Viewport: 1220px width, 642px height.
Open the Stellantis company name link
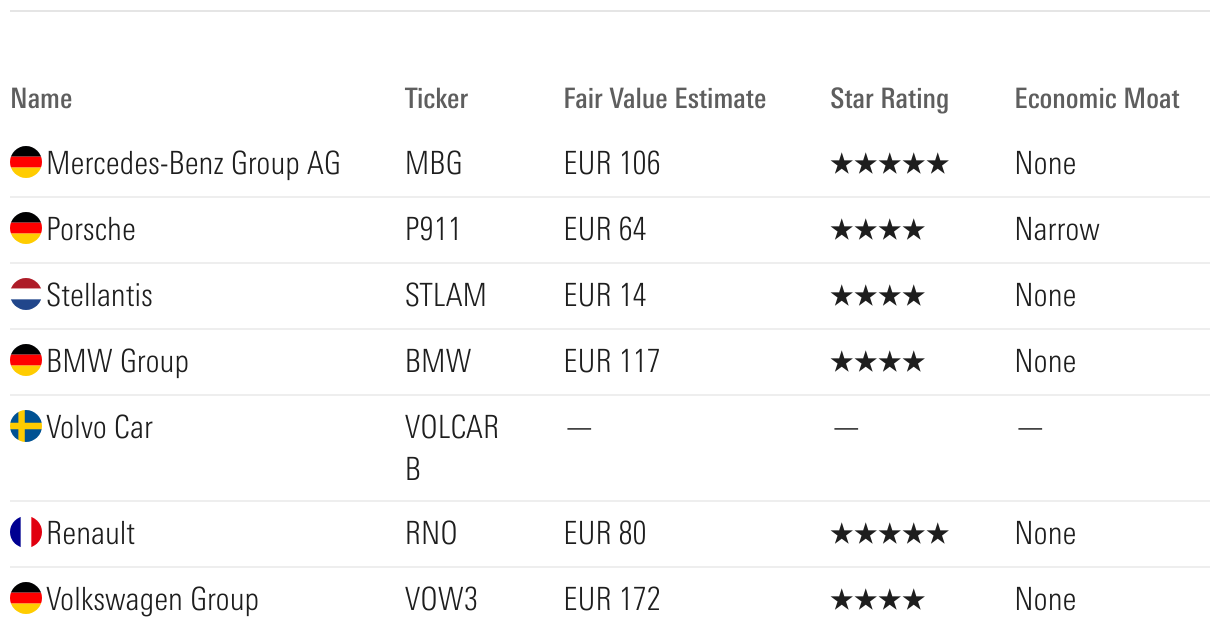(100, 295)
